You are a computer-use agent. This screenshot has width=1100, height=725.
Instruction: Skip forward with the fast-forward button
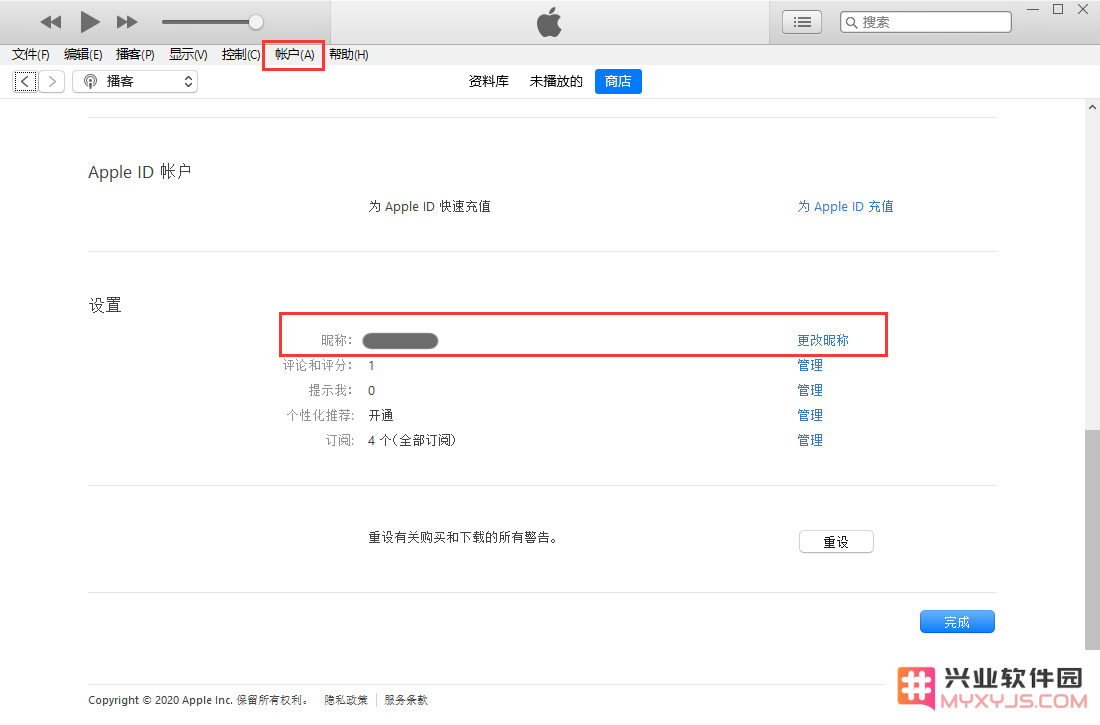[x=127, y=22]
